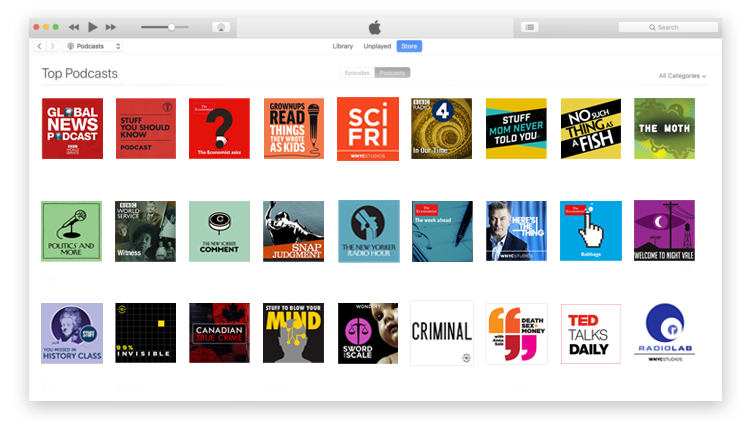Screen dimensions: 750x439
Task: Open the Radiolab podcast artwork
Action: 665,333
